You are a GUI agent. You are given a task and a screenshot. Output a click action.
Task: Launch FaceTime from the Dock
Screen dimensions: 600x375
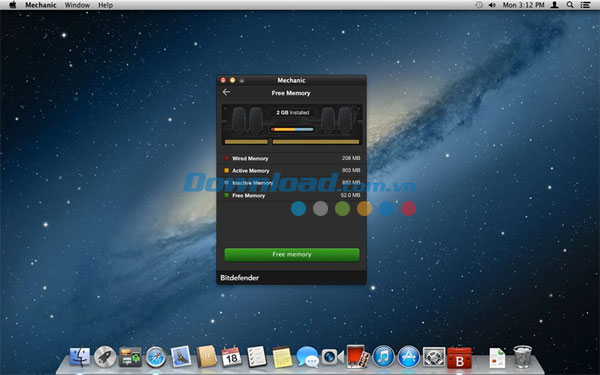[332, 357]
